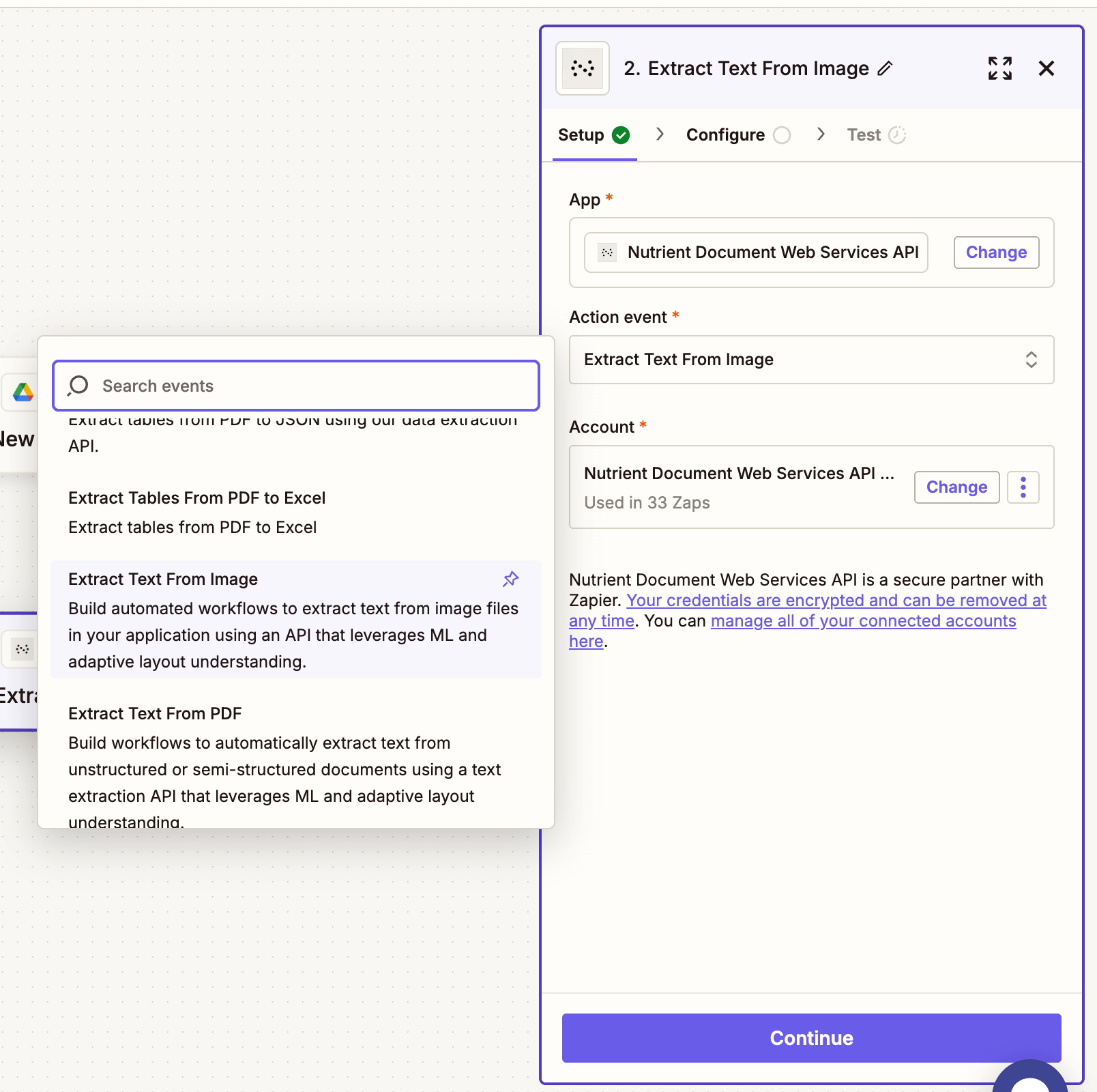
Task: Click the Nutrient icon inside the App field
Action: coord(606,253)
